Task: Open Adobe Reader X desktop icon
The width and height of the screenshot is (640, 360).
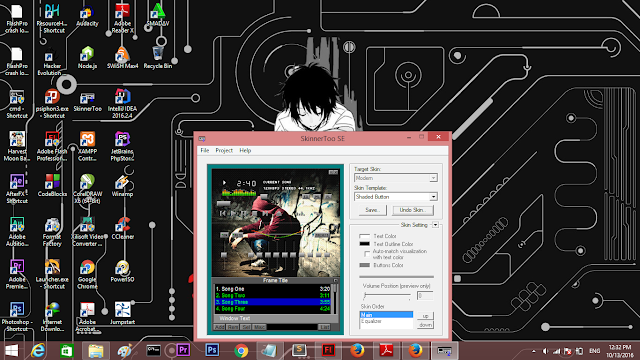Action: pos(122,18)
